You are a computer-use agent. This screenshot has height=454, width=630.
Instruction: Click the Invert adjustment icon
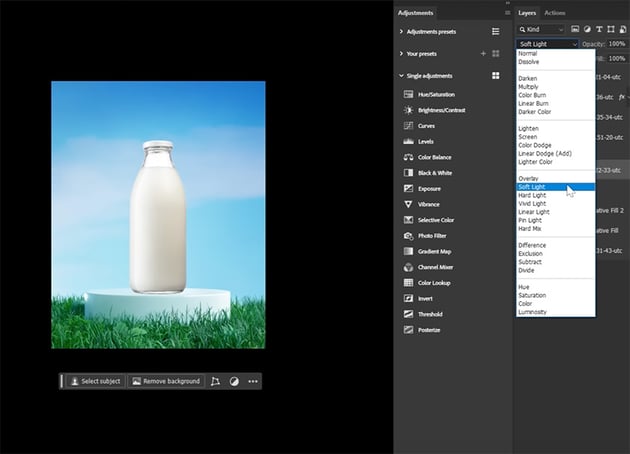(x=408, y=299)
